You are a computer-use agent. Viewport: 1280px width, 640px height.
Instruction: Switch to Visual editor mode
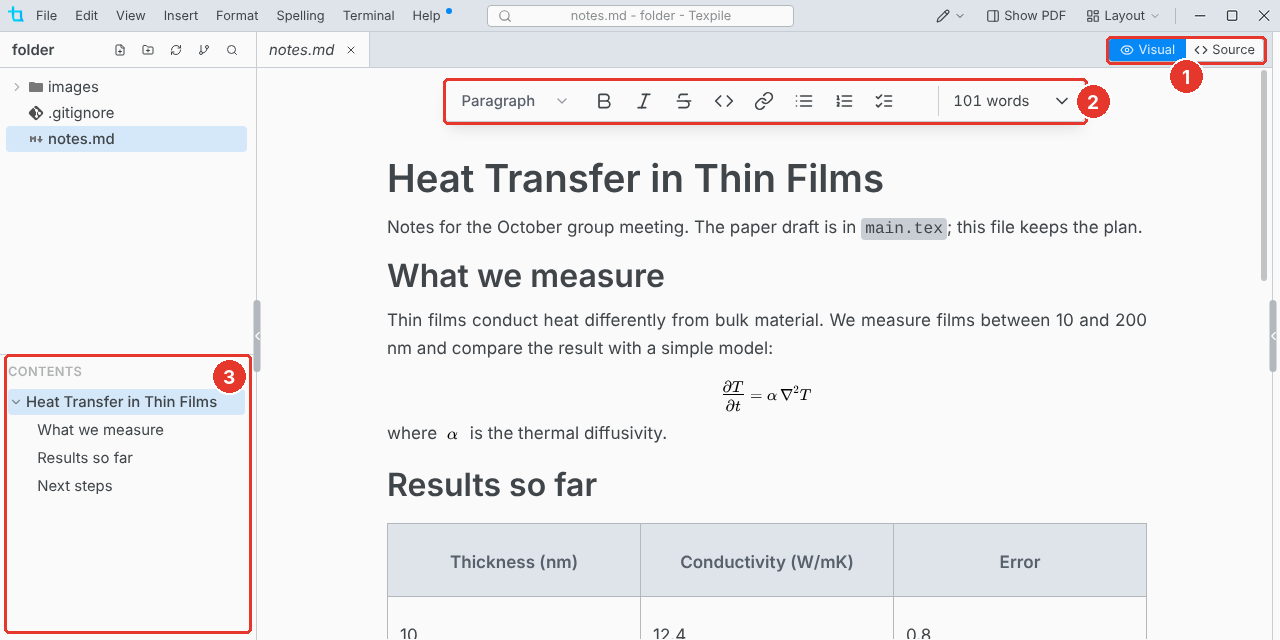(x=1148, y=50)
